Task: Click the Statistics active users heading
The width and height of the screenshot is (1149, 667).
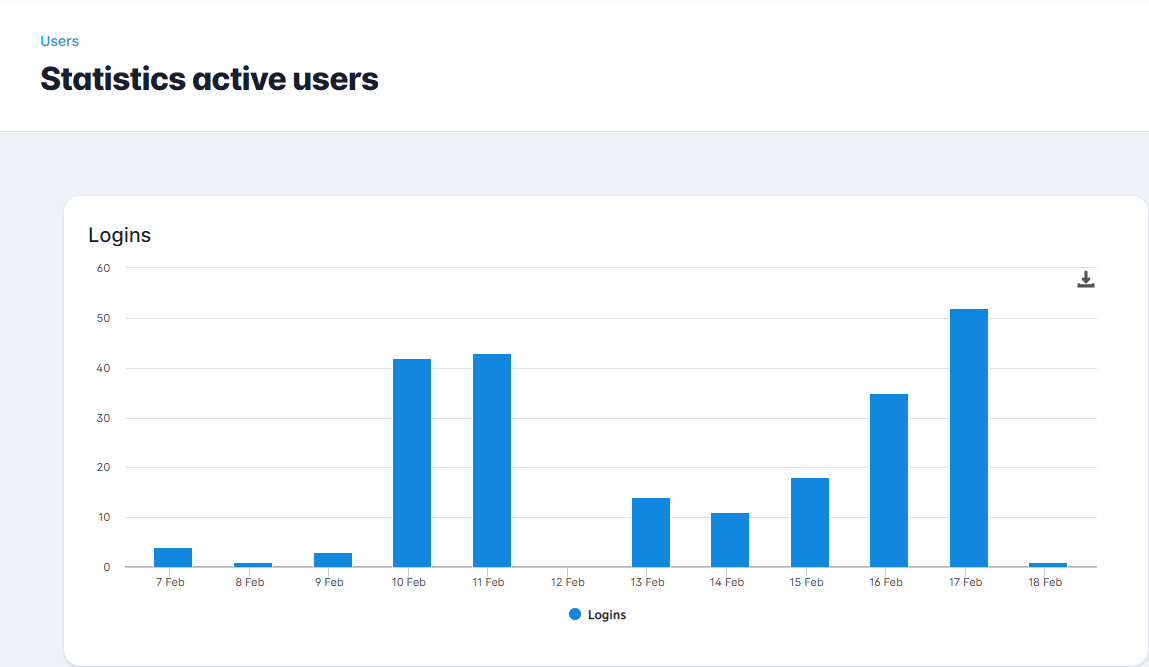Action: click(x=209, y=79)
